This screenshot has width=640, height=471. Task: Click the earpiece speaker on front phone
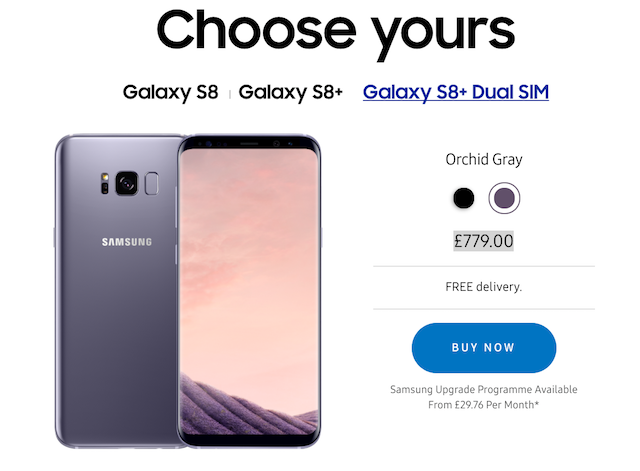[249, 144]
